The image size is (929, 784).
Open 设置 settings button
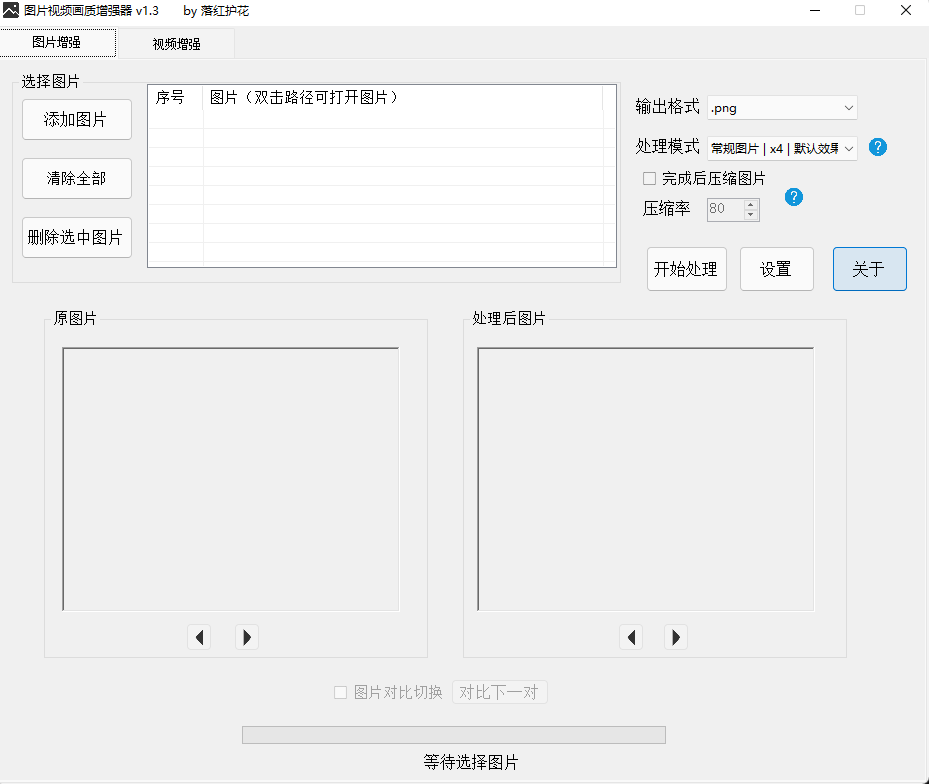[x=776, y=269]
